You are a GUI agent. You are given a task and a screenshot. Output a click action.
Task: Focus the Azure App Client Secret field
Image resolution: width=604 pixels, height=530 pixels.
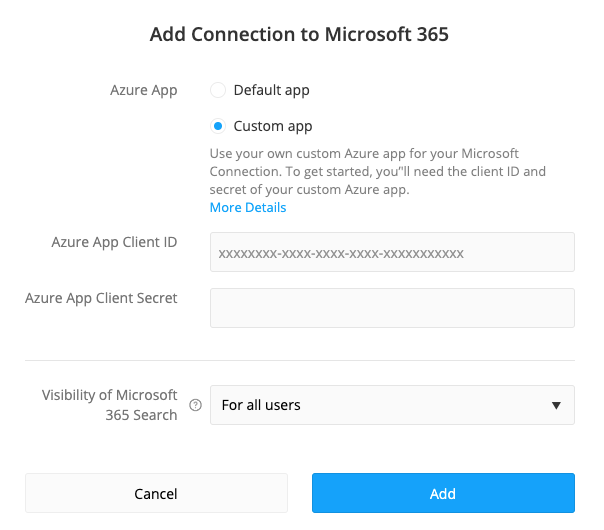point(392,308)
